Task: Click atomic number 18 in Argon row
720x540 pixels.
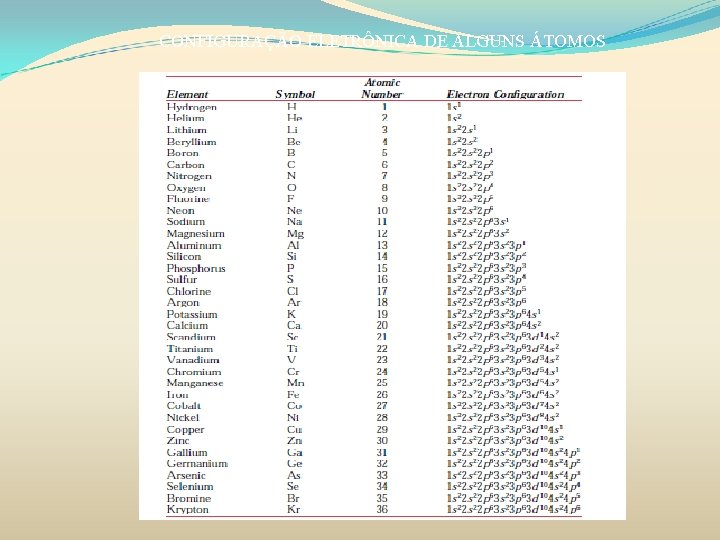Action: pyautogui.click(x=382, y=303)
